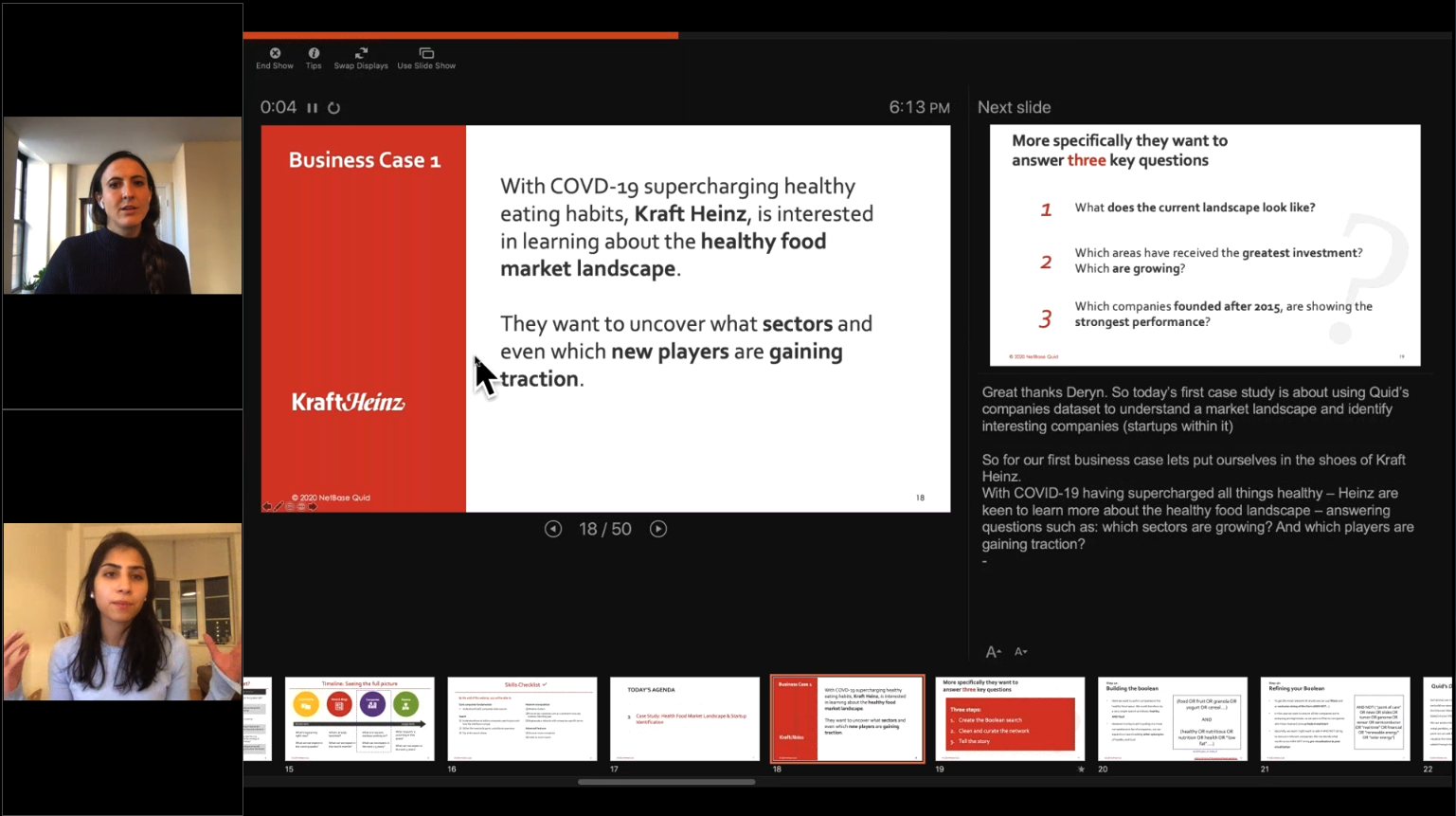
Task: Select slide 17 Today's Agenda thumbnail
Action: click(685, 718)
